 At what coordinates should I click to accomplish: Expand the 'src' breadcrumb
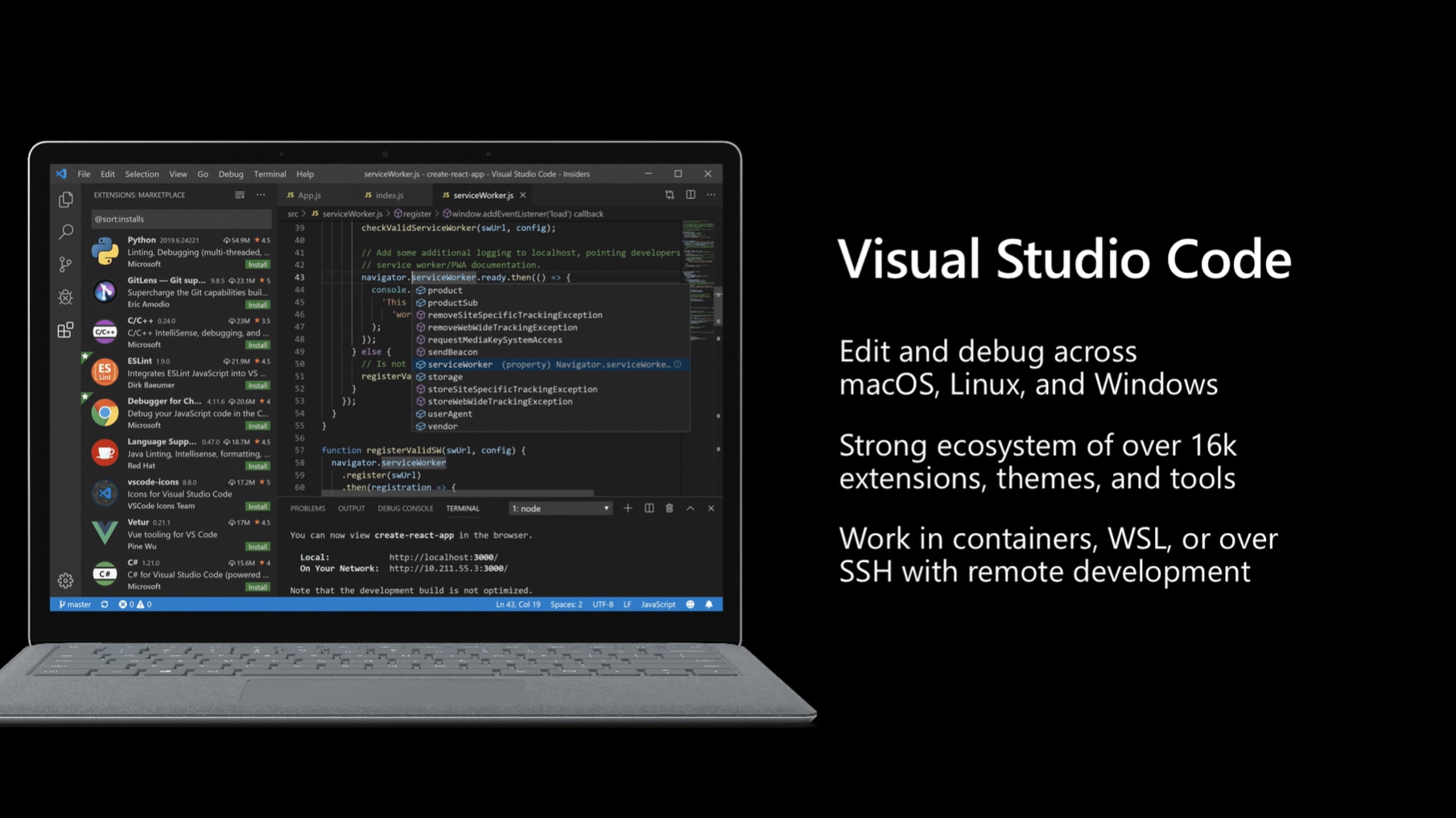pyautogui.click(x=293, y=214)
